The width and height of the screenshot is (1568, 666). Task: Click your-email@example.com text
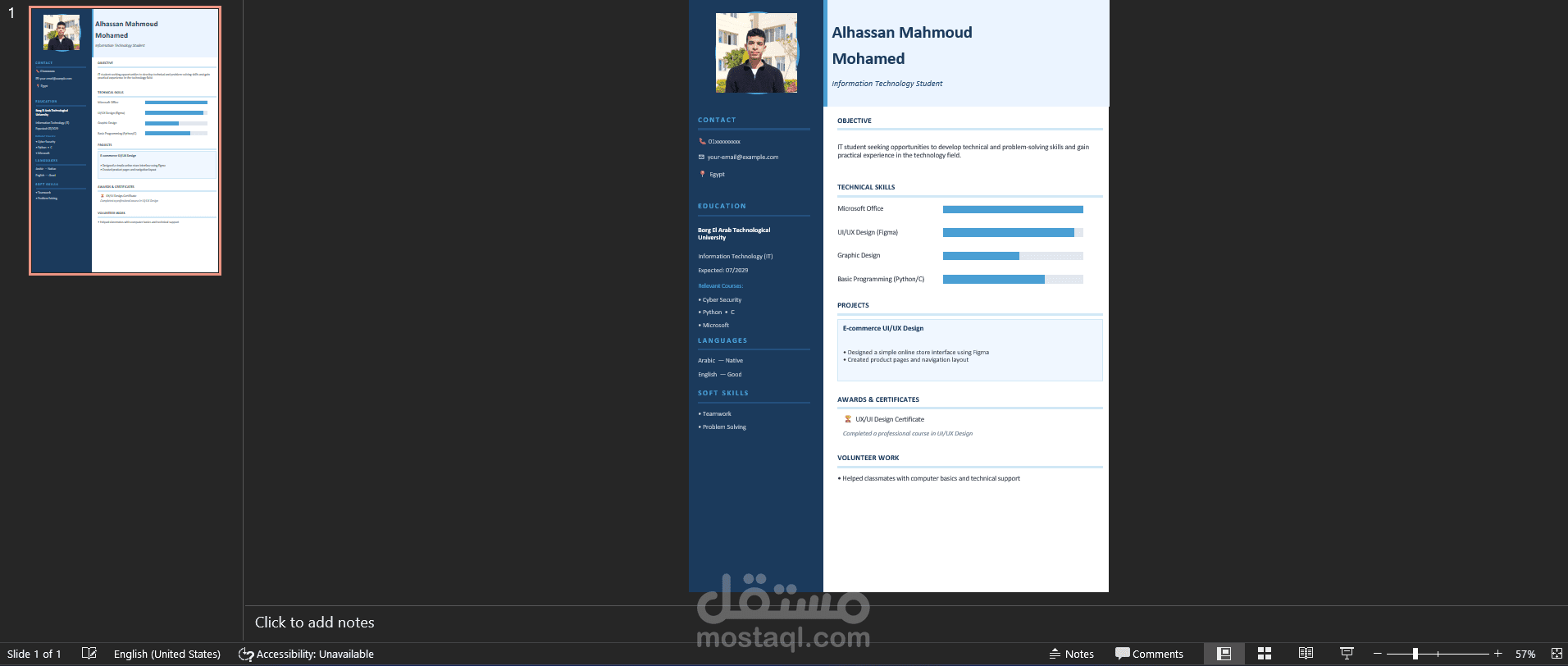pyautogui.click(x=743, y=157)
